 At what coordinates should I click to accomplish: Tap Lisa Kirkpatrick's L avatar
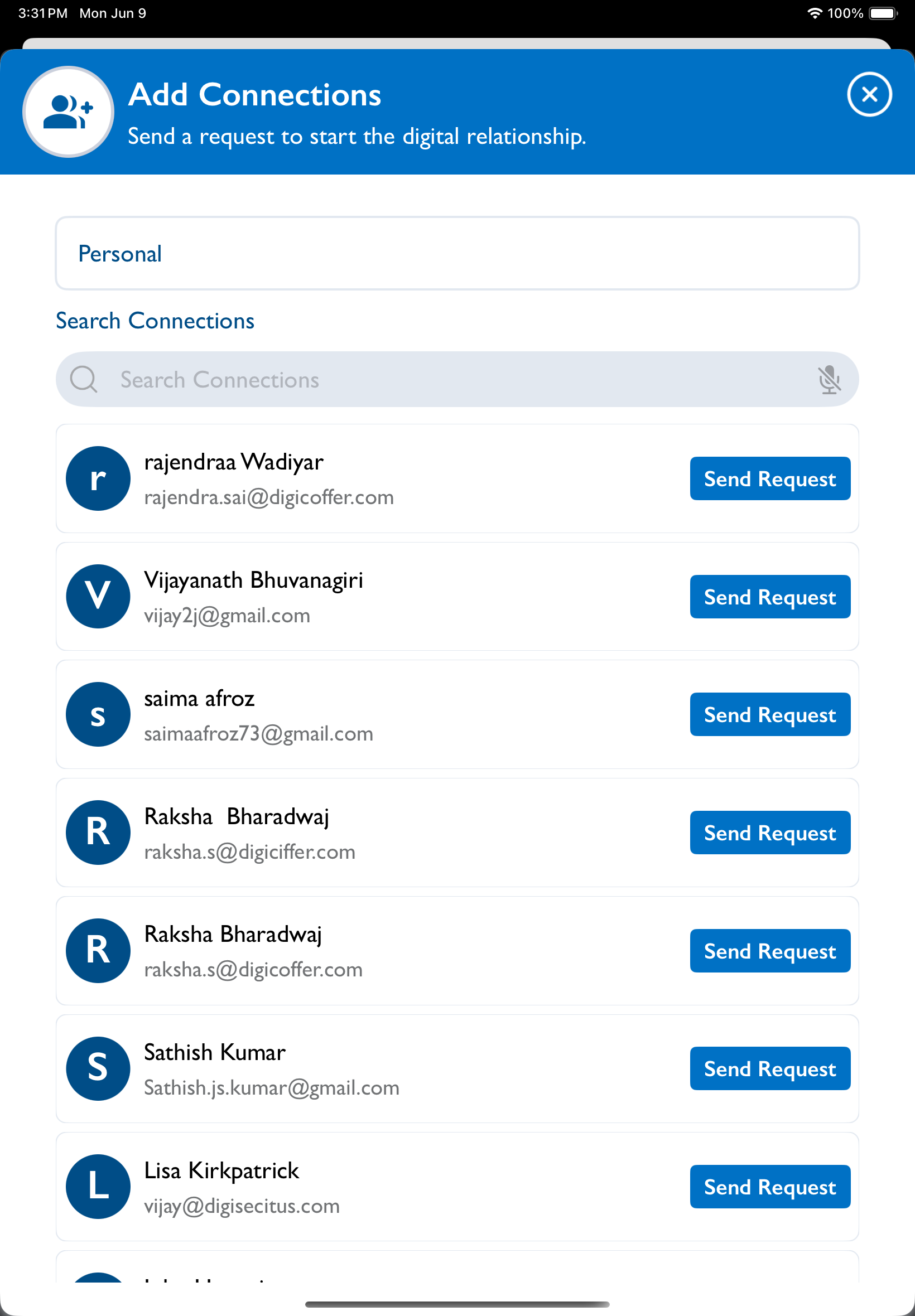click(x=98, y=1187)
